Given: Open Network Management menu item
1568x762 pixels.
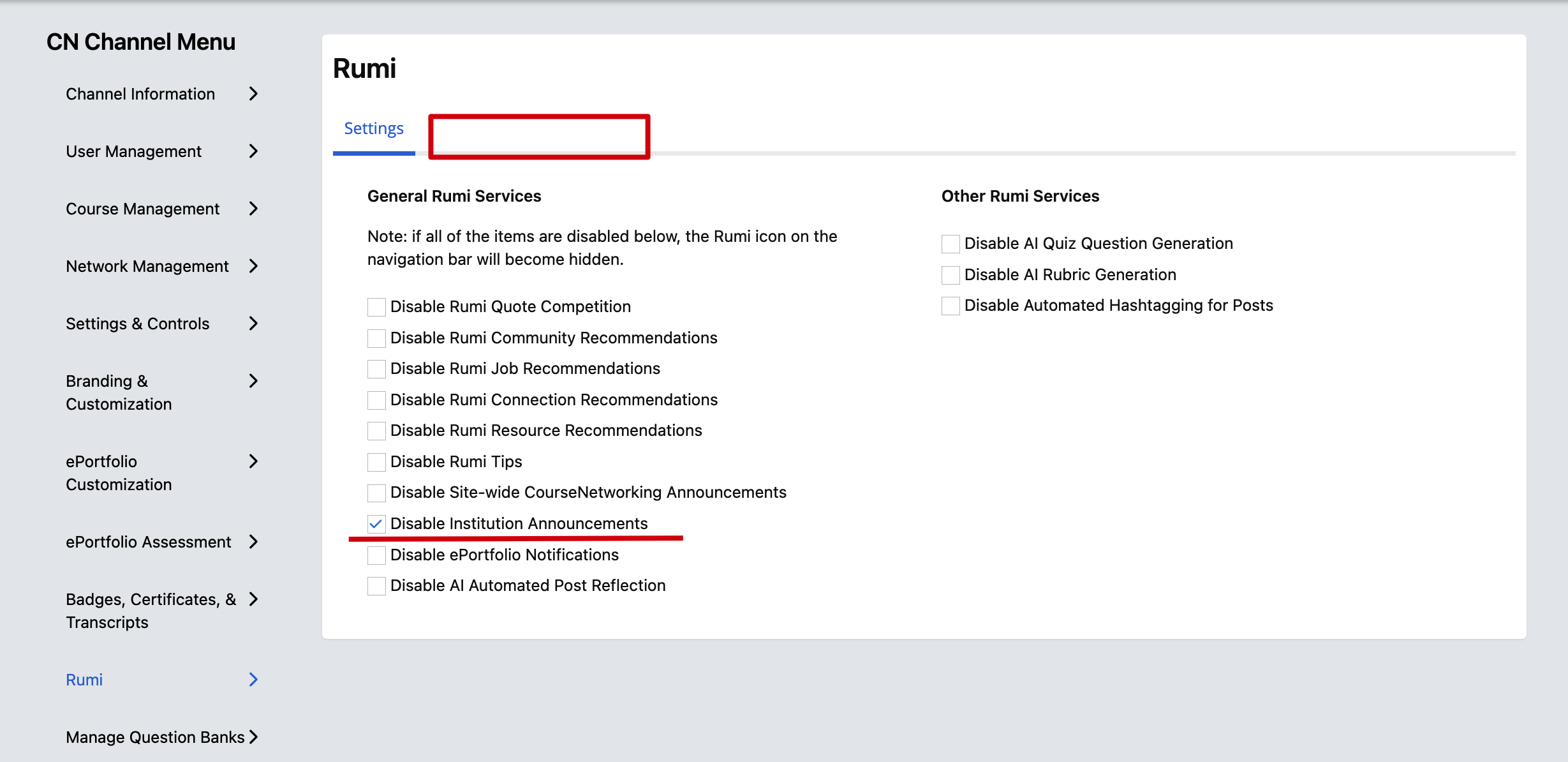Looking at the screenshot, I should pyautogui.click(x=147, y=266).
